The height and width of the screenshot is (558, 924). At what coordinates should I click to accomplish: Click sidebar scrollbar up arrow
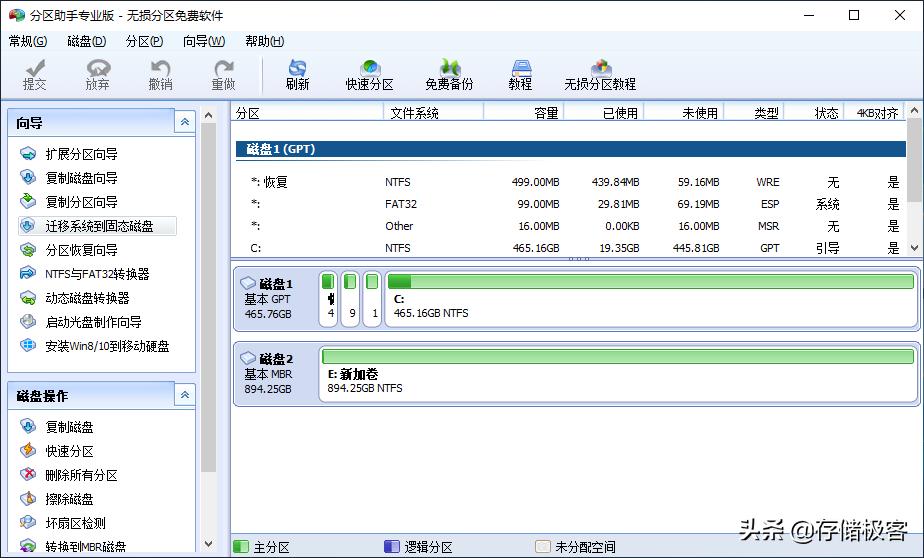[209, 115]
